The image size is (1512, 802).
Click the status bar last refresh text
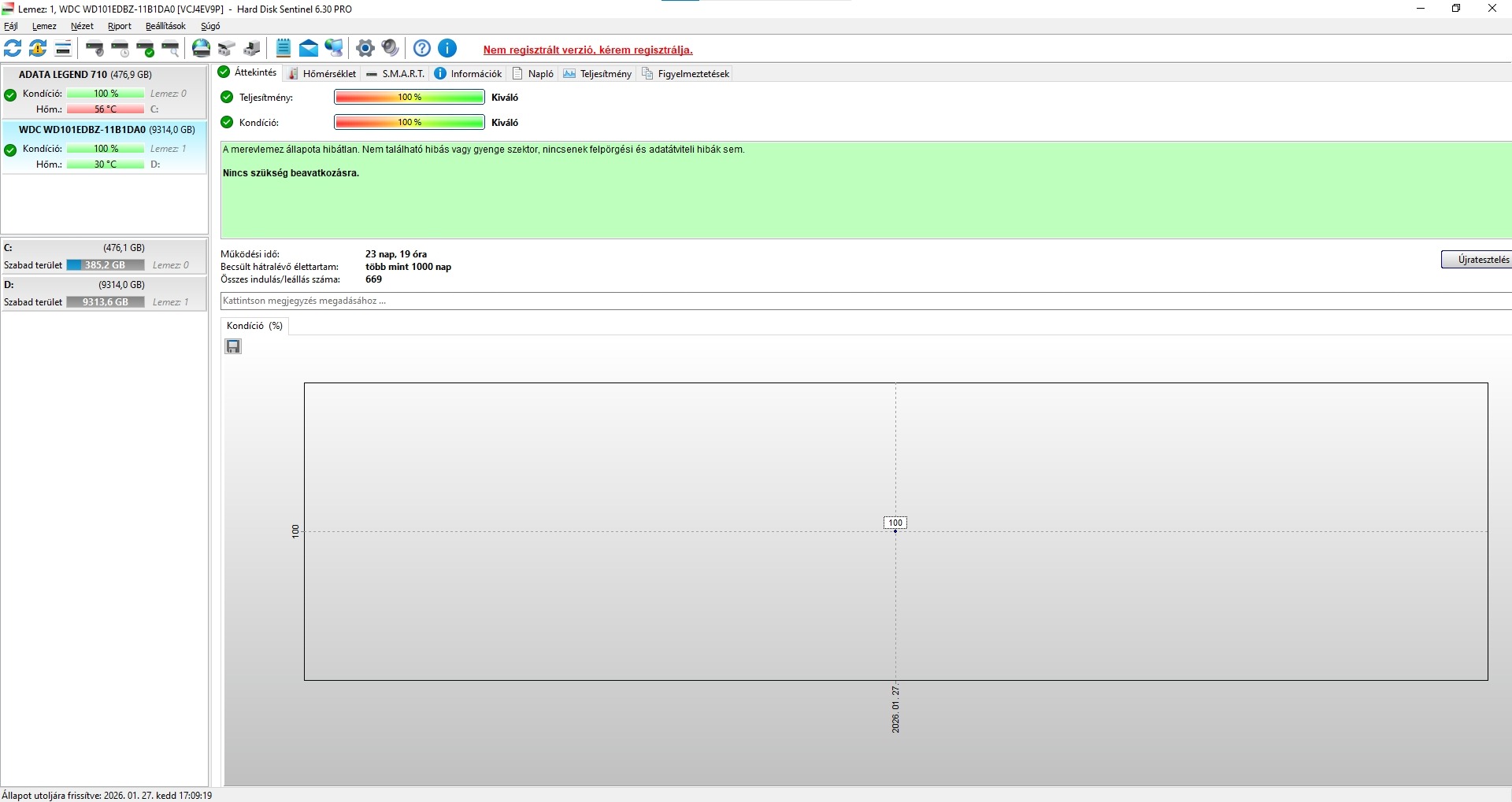tap(107, 796)
